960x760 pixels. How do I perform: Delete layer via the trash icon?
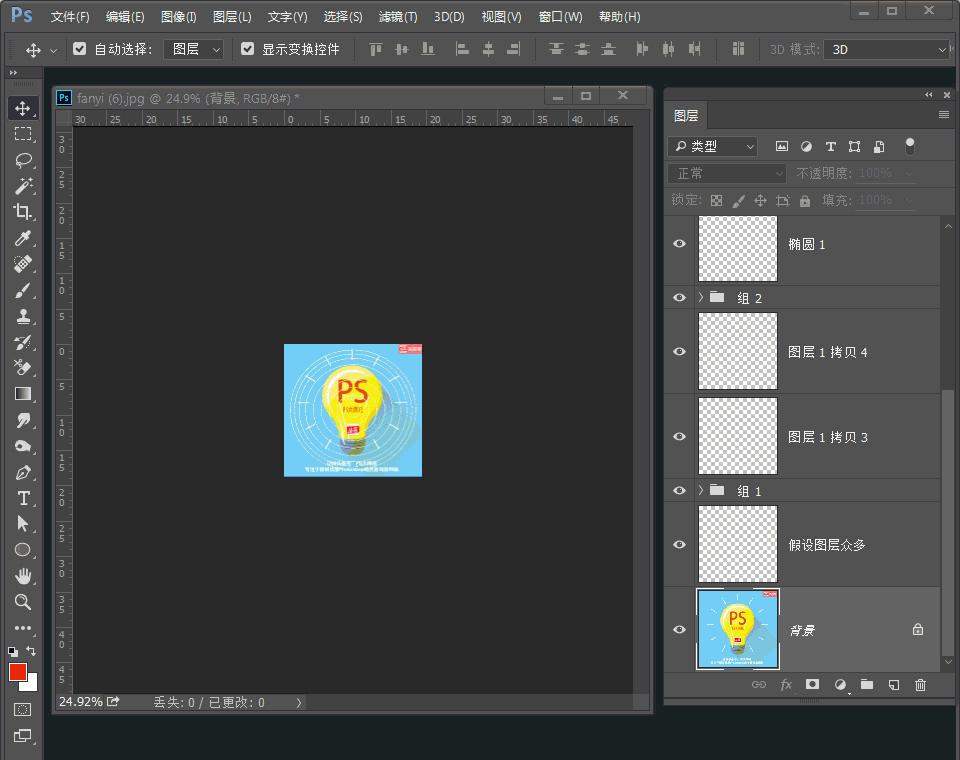point(920,685)
